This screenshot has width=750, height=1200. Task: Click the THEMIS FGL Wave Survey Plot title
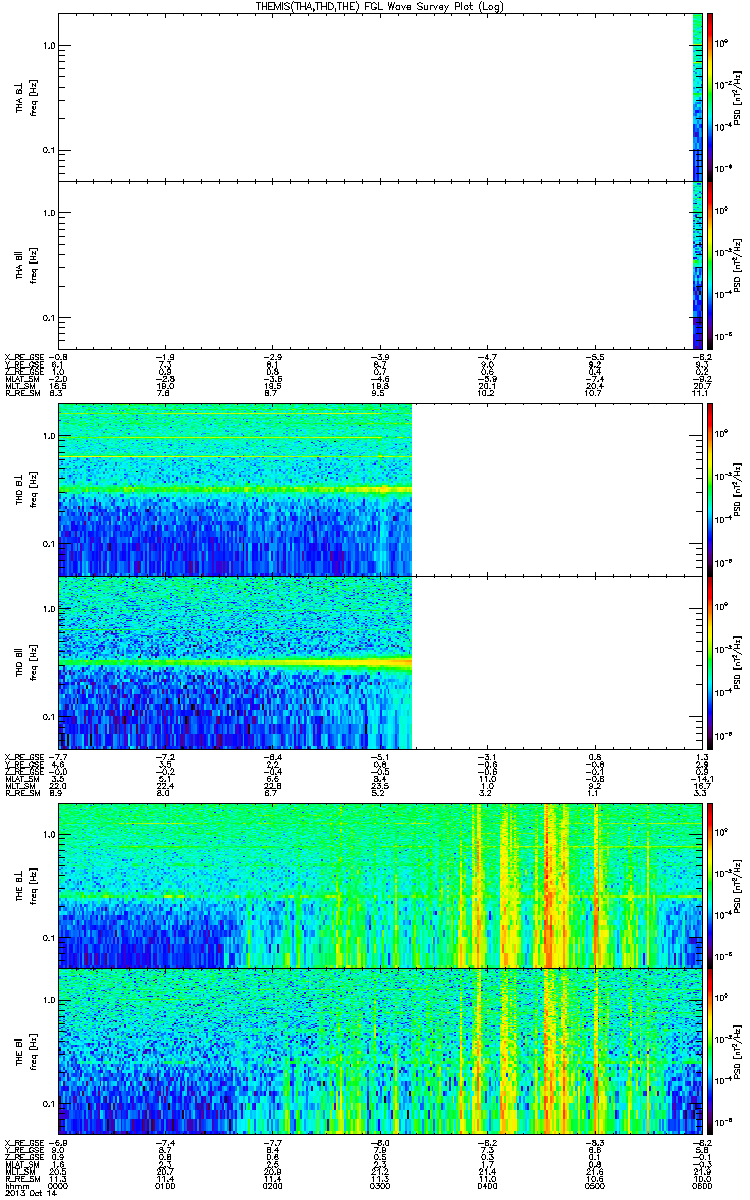pyautogui.click(x=381, y=7)
